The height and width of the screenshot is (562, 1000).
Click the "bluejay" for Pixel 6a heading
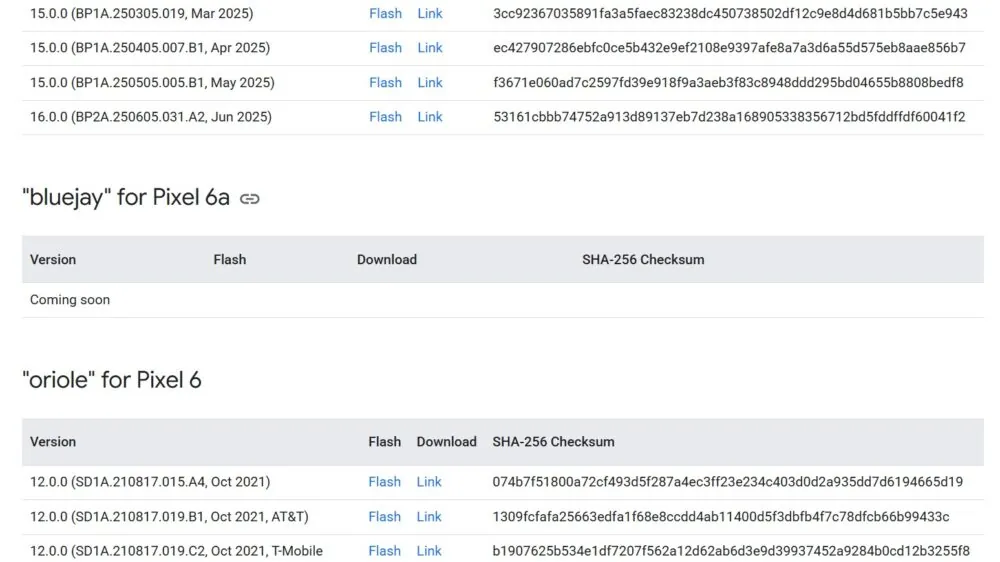(126, 198)
